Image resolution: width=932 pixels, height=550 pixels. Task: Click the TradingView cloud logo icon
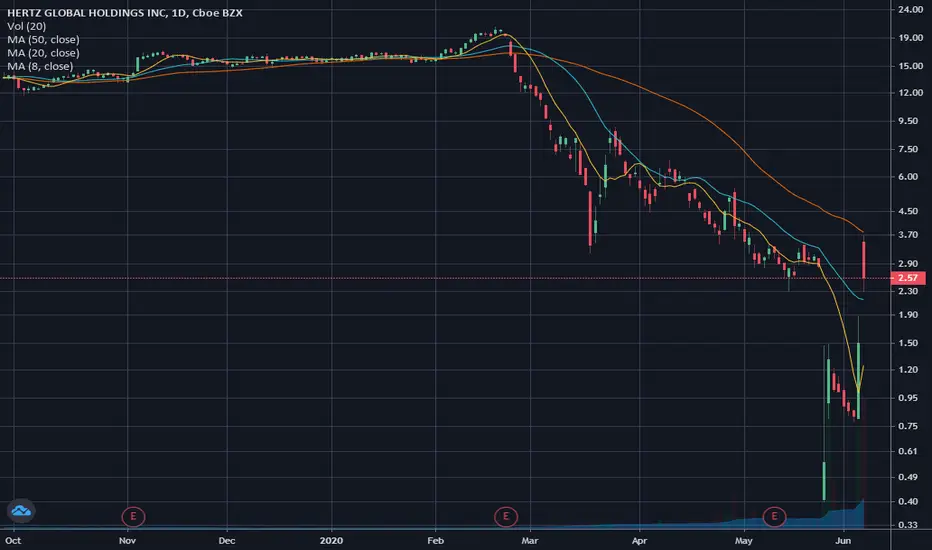tap(21, 511)
